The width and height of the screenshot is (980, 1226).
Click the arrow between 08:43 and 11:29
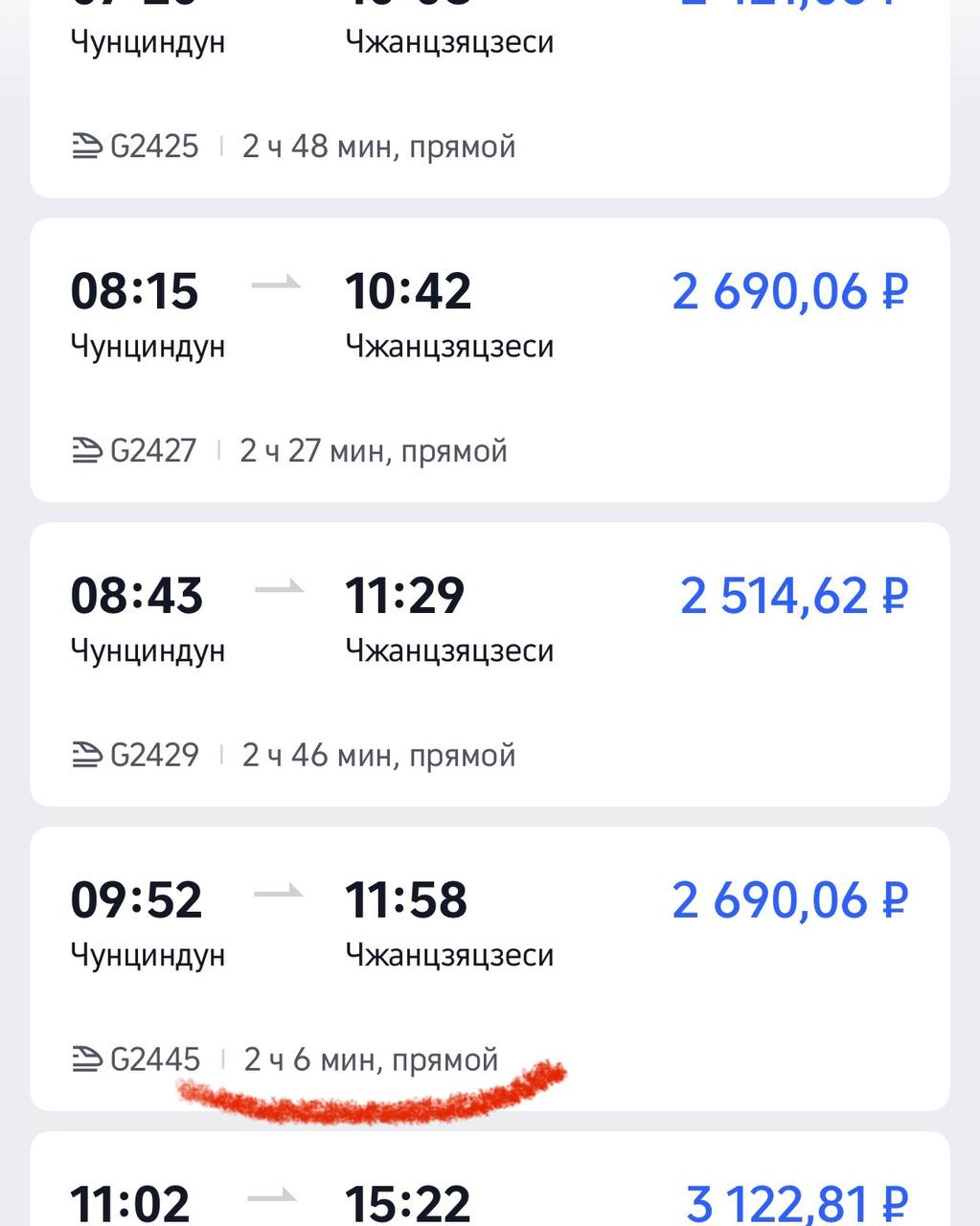tap(279, 588)
